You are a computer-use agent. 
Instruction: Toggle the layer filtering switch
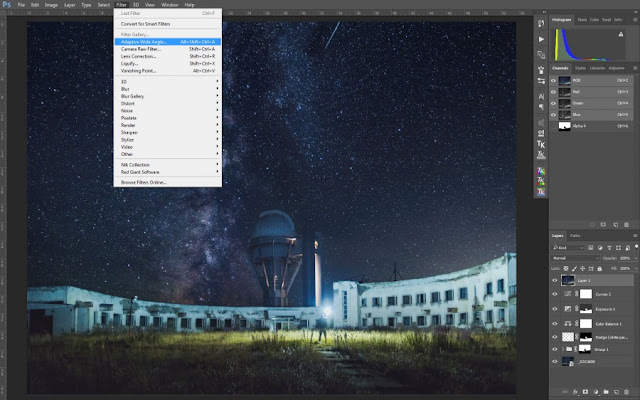click(636, 247)
